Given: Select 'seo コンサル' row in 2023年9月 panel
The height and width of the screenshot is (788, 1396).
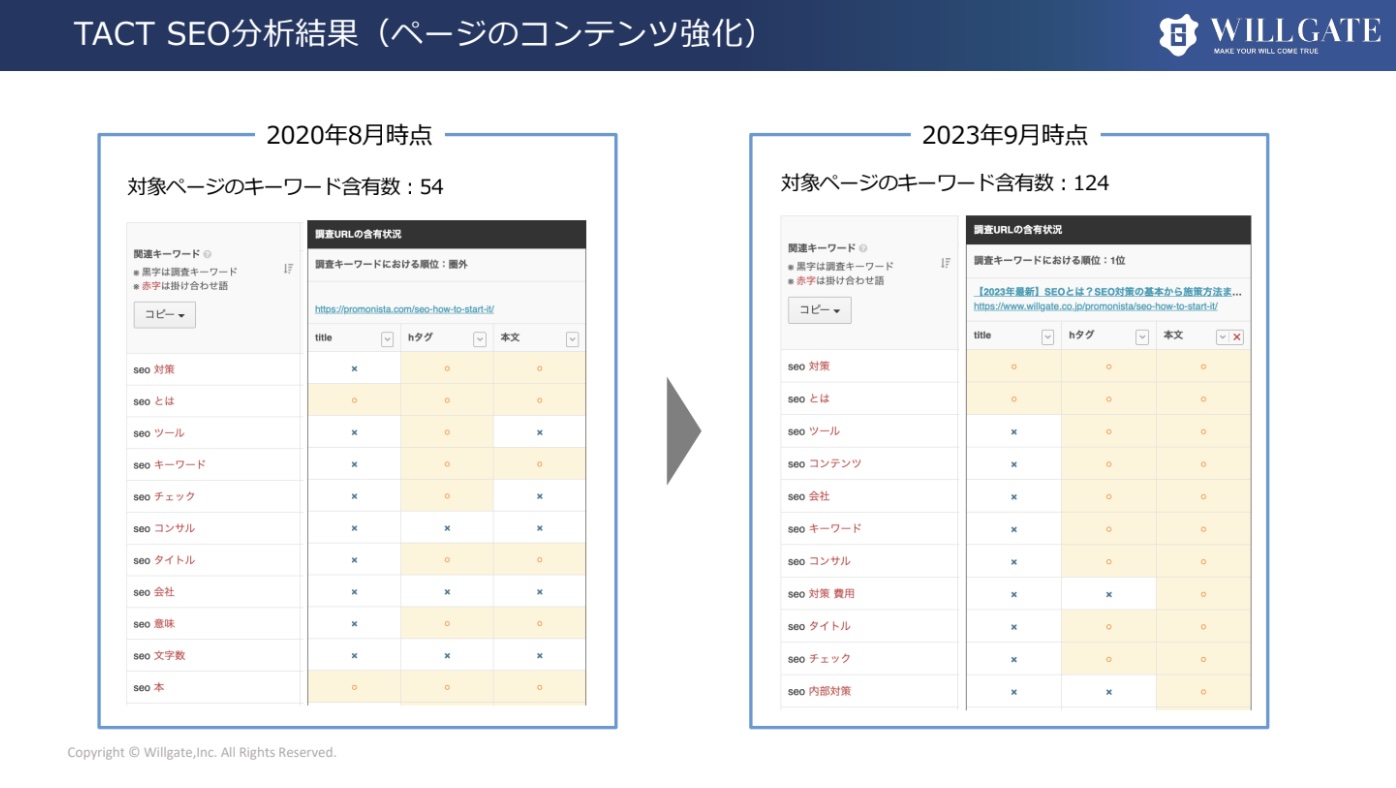Looking at the screenshot, I should (x=869, y=561).
